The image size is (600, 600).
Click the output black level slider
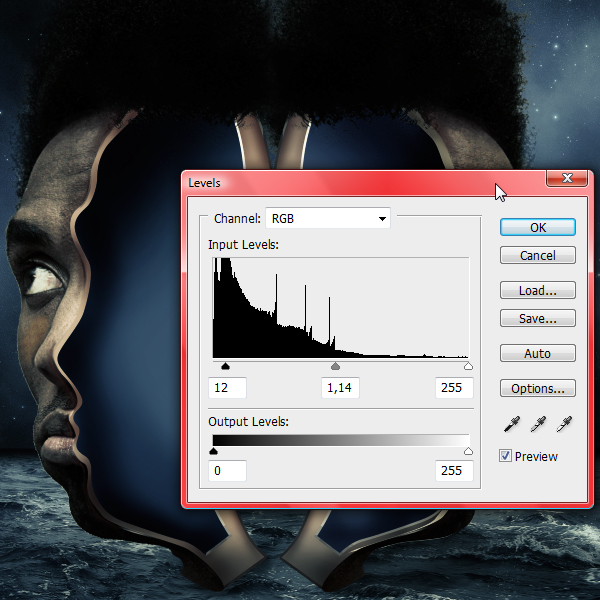(x=214, y=452)
